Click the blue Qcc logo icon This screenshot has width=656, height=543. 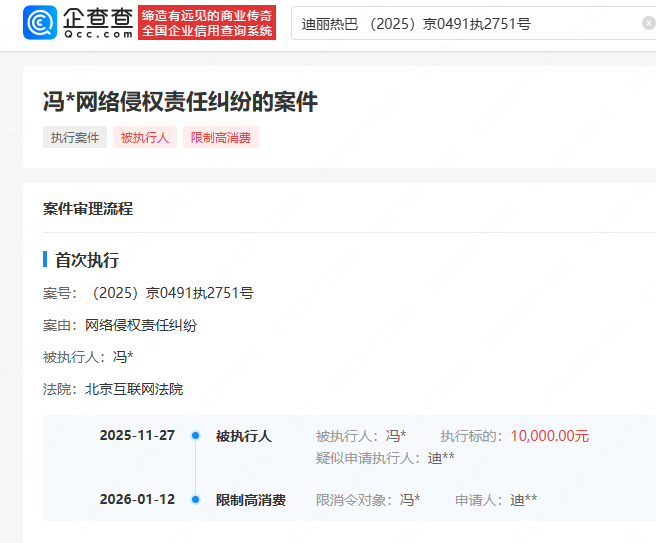[x=40, y=22]
